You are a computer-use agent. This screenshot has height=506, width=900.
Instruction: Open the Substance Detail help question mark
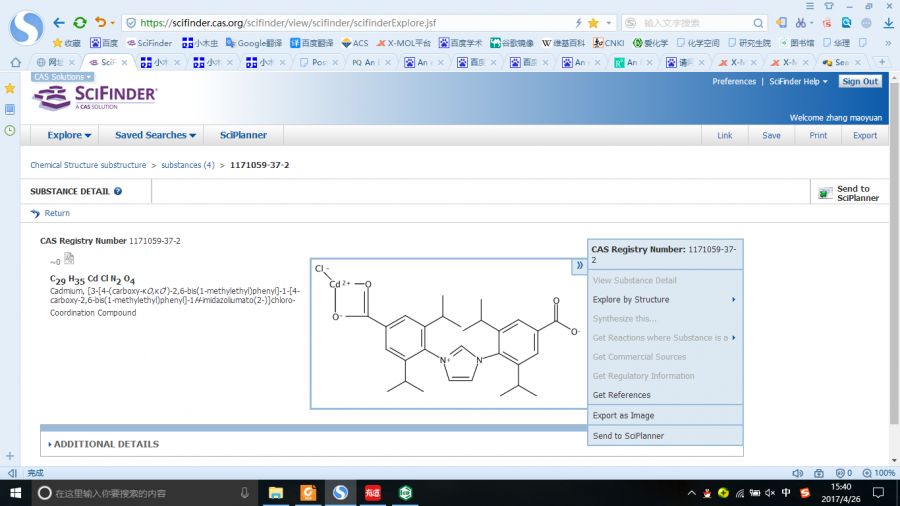click(118, 191)
